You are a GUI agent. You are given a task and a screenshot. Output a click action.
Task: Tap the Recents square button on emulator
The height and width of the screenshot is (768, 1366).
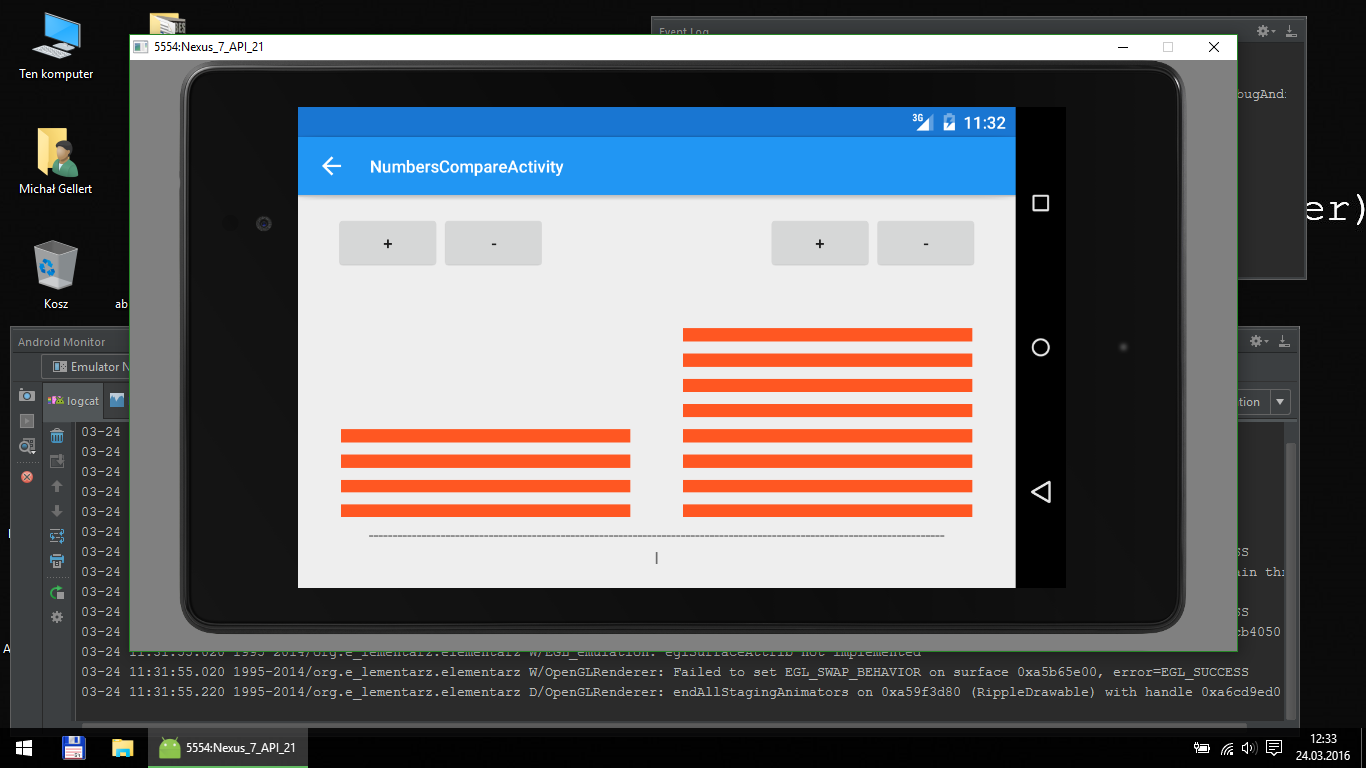click(x=1040, y=203)
